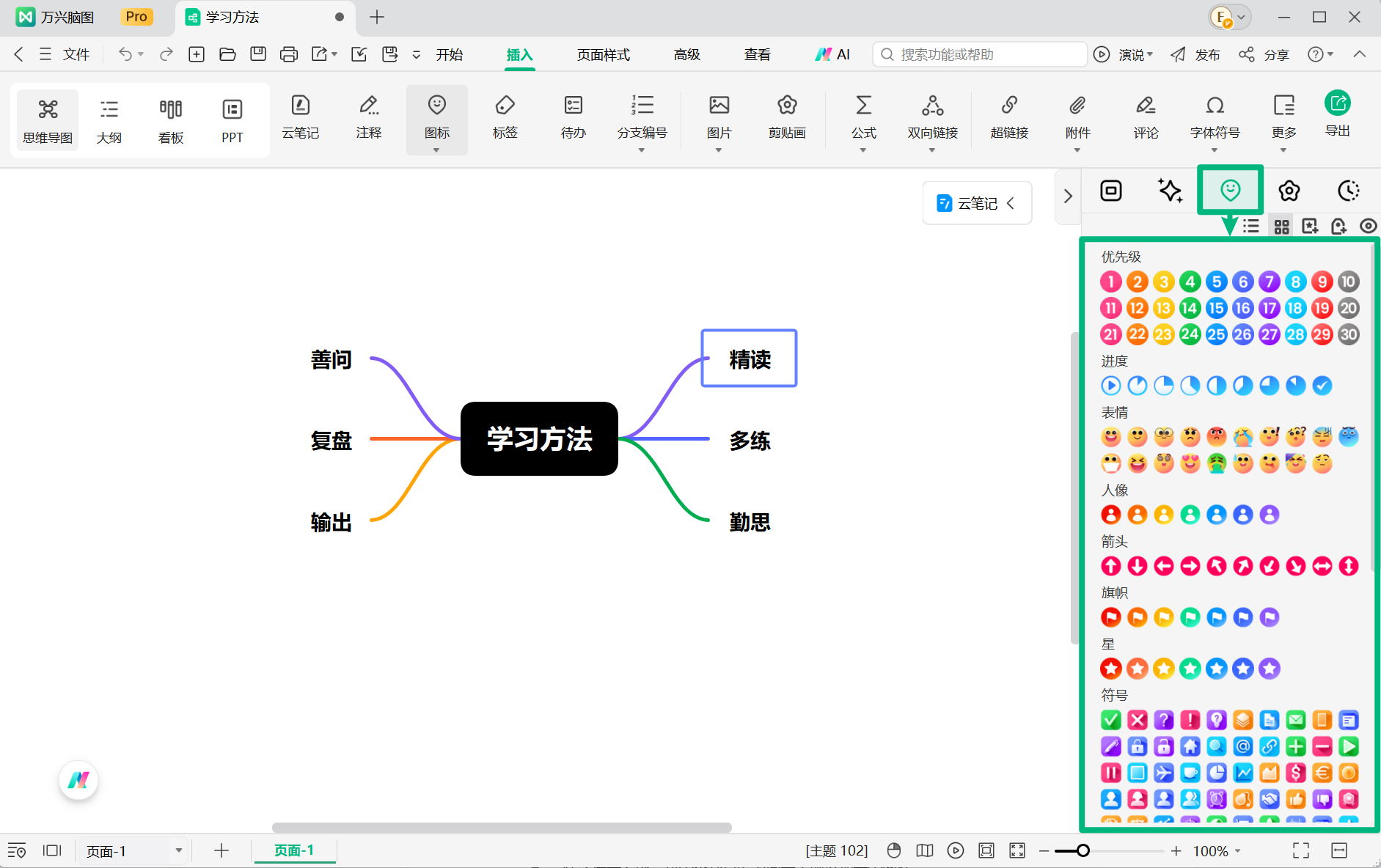Expand the 字体符号 dropdown
The width and height of the screenshot is (1381, 868).
tap(1215, 150)
